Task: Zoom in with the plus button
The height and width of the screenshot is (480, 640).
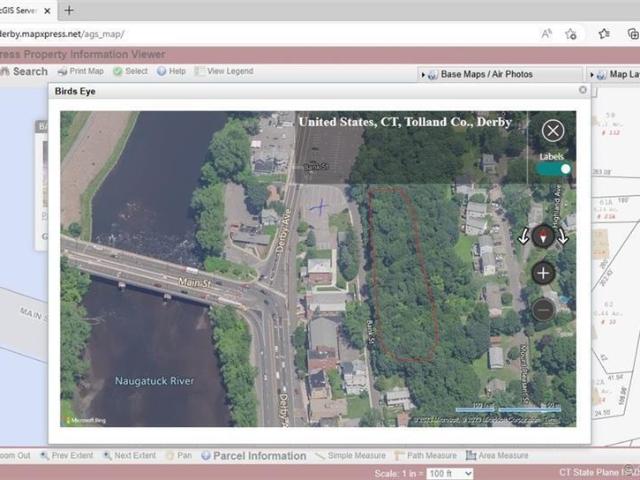Action: pos(543,273)
